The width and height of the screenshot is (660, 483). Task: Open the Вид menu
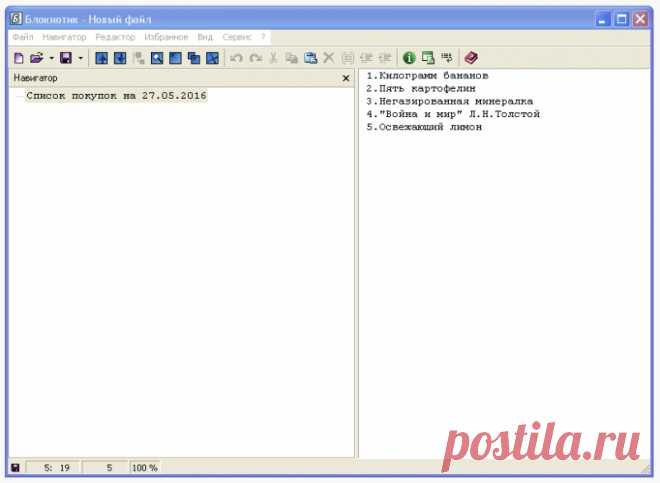coord(205,37)
